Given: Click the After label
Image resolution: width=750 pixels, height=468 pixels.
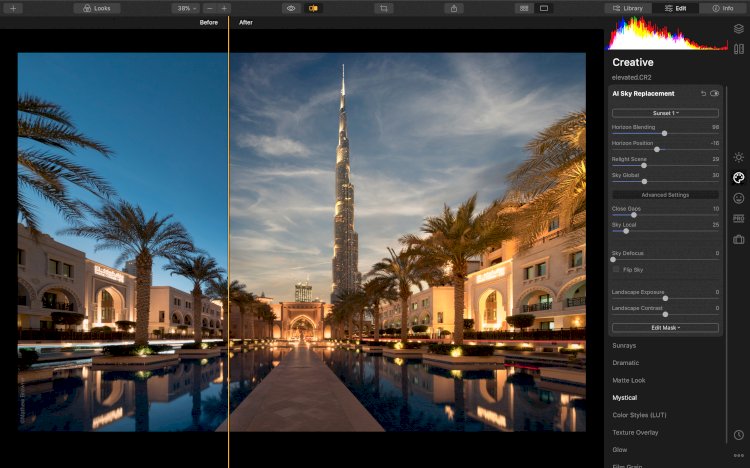Looking at the screenshot, I should pyautogui.click(x=246, y=22).
